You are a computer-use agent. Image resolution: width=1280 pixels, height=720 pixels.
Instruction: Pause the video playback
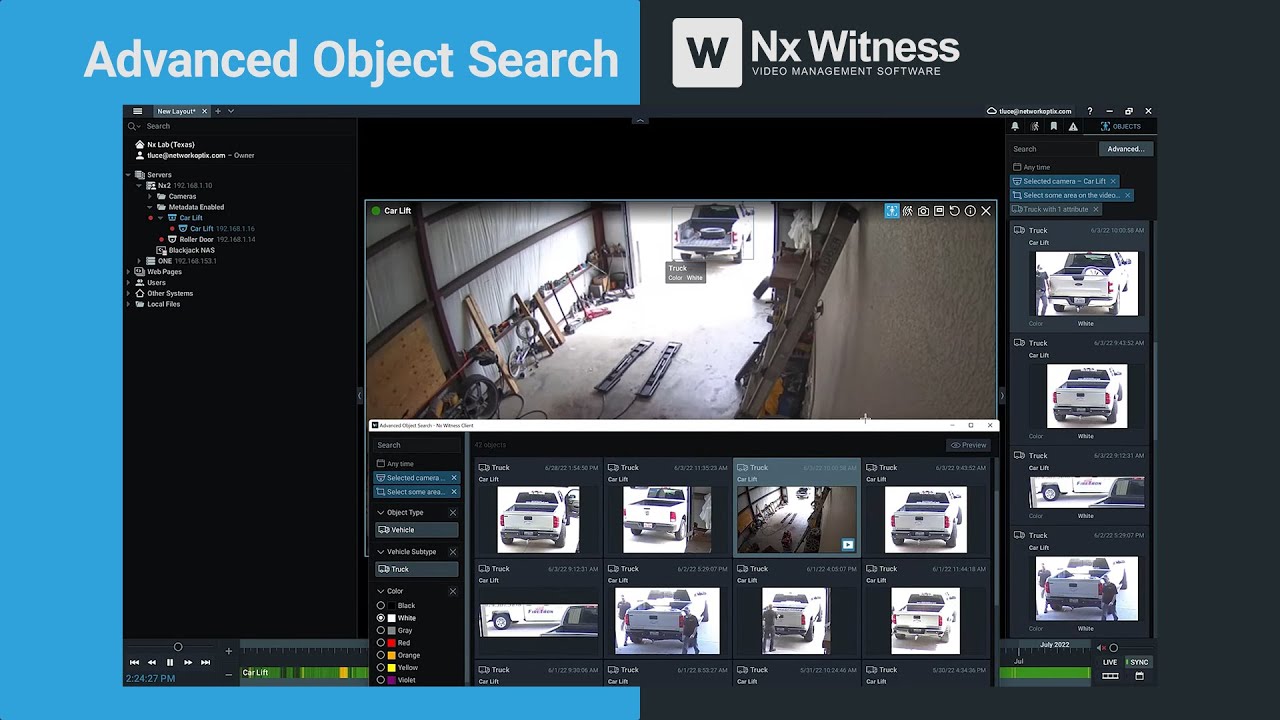(170, 662)
